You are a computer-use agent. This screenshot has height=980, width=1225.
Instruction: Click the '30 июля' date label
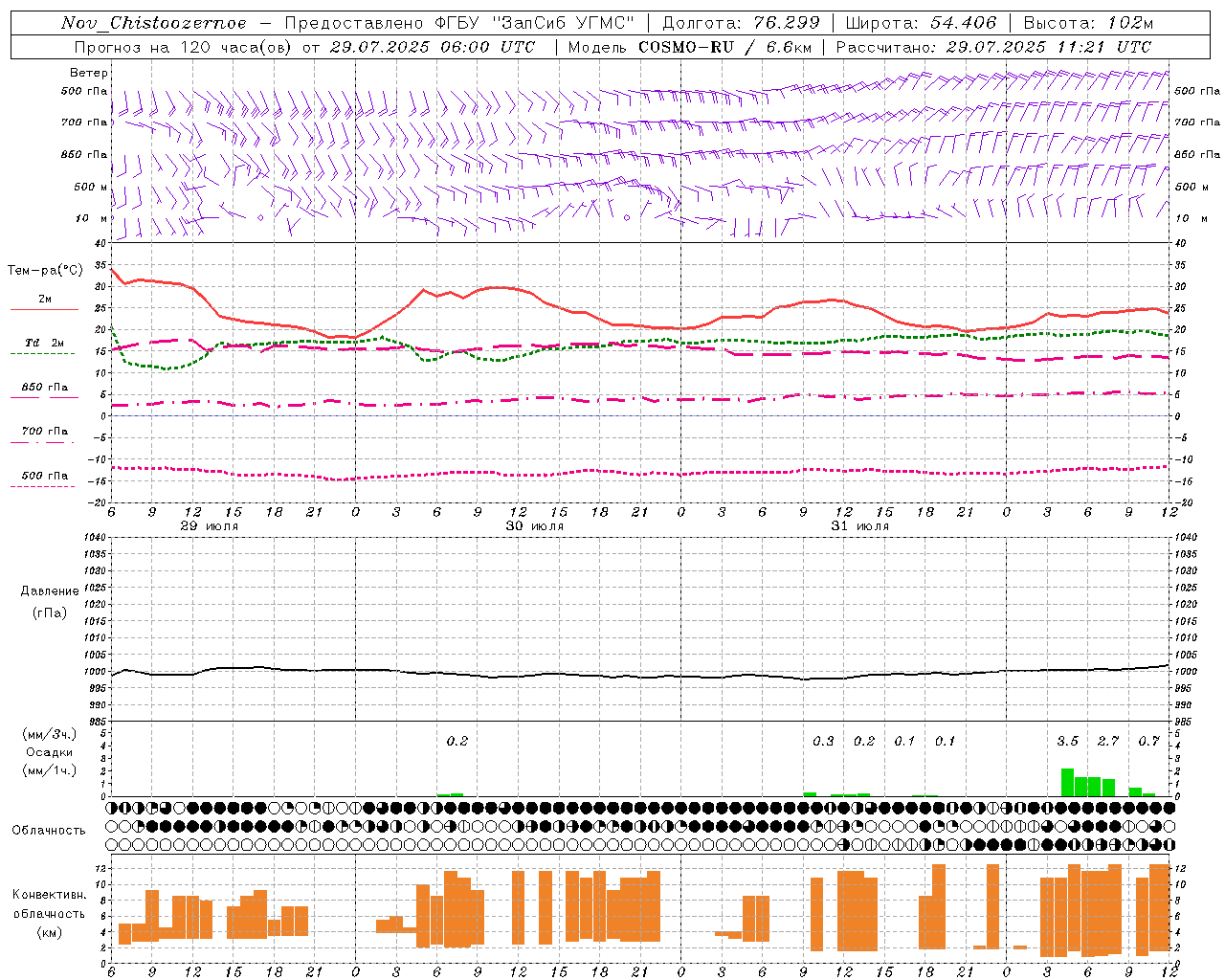click(x=535, y=526)
